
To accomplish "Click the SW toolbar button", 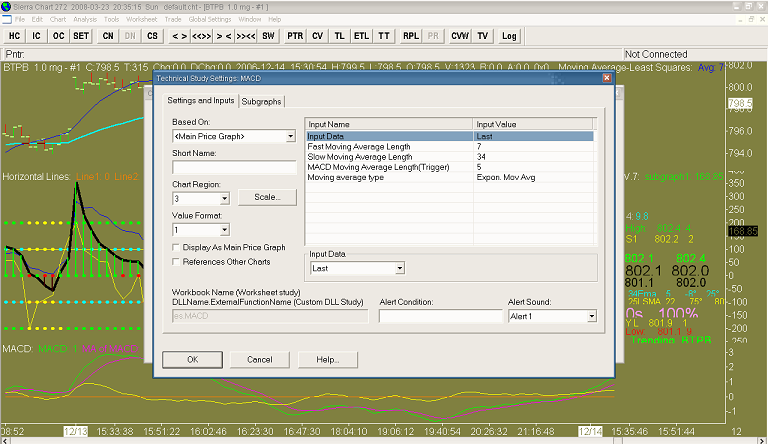I will [268, 36].
